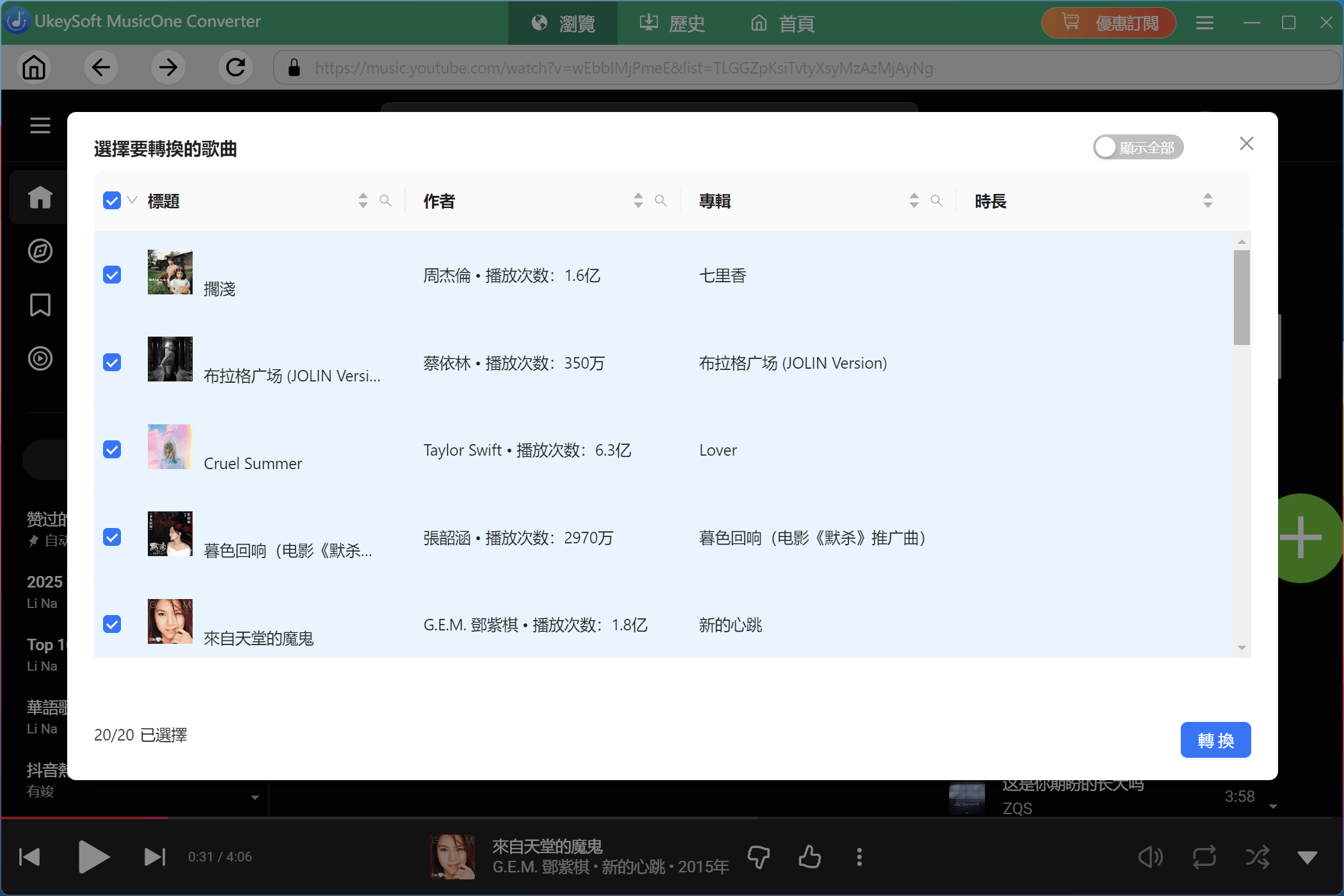Image resolution: width=1344 pixels, height=896 pixels.
Task: Like the currently playing song
Action: click(x=809, y=856)
